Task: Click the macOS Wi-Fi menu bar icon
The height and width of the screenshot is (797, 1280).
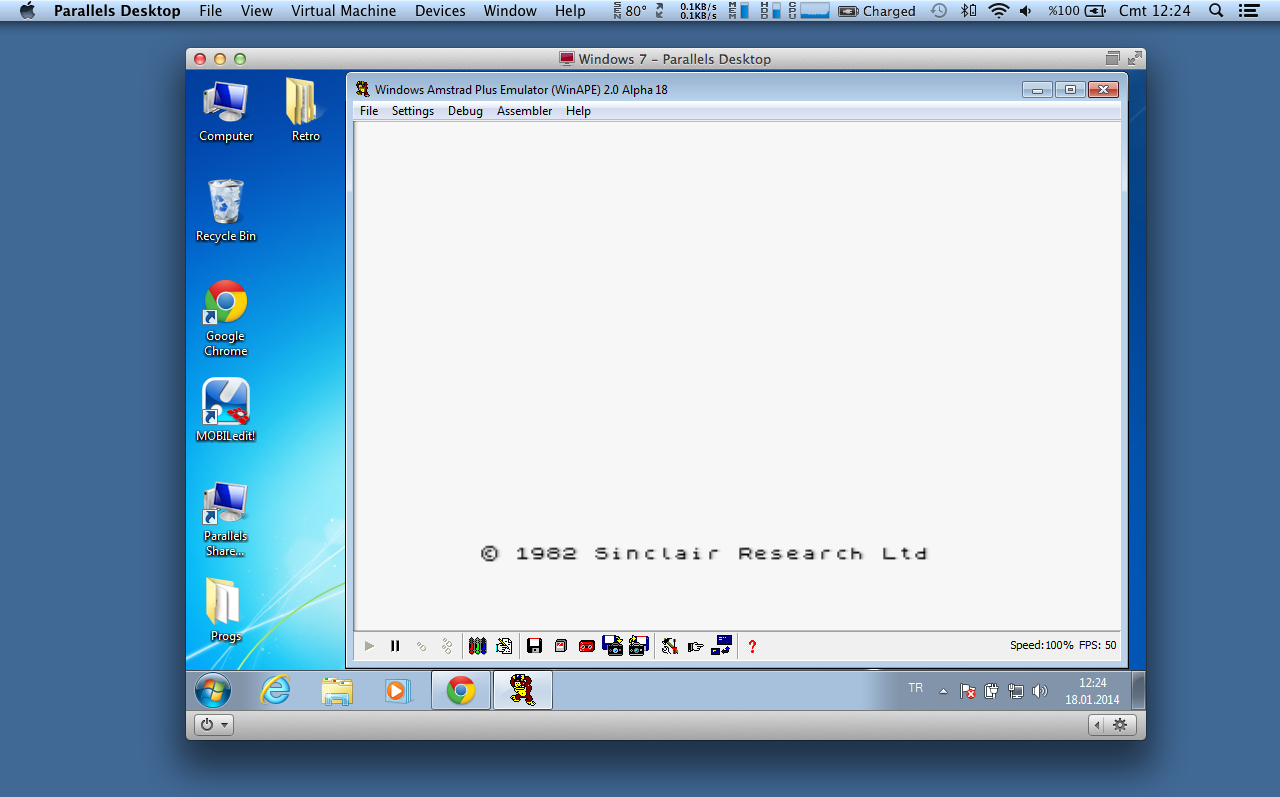Action: tap(998, 11)
